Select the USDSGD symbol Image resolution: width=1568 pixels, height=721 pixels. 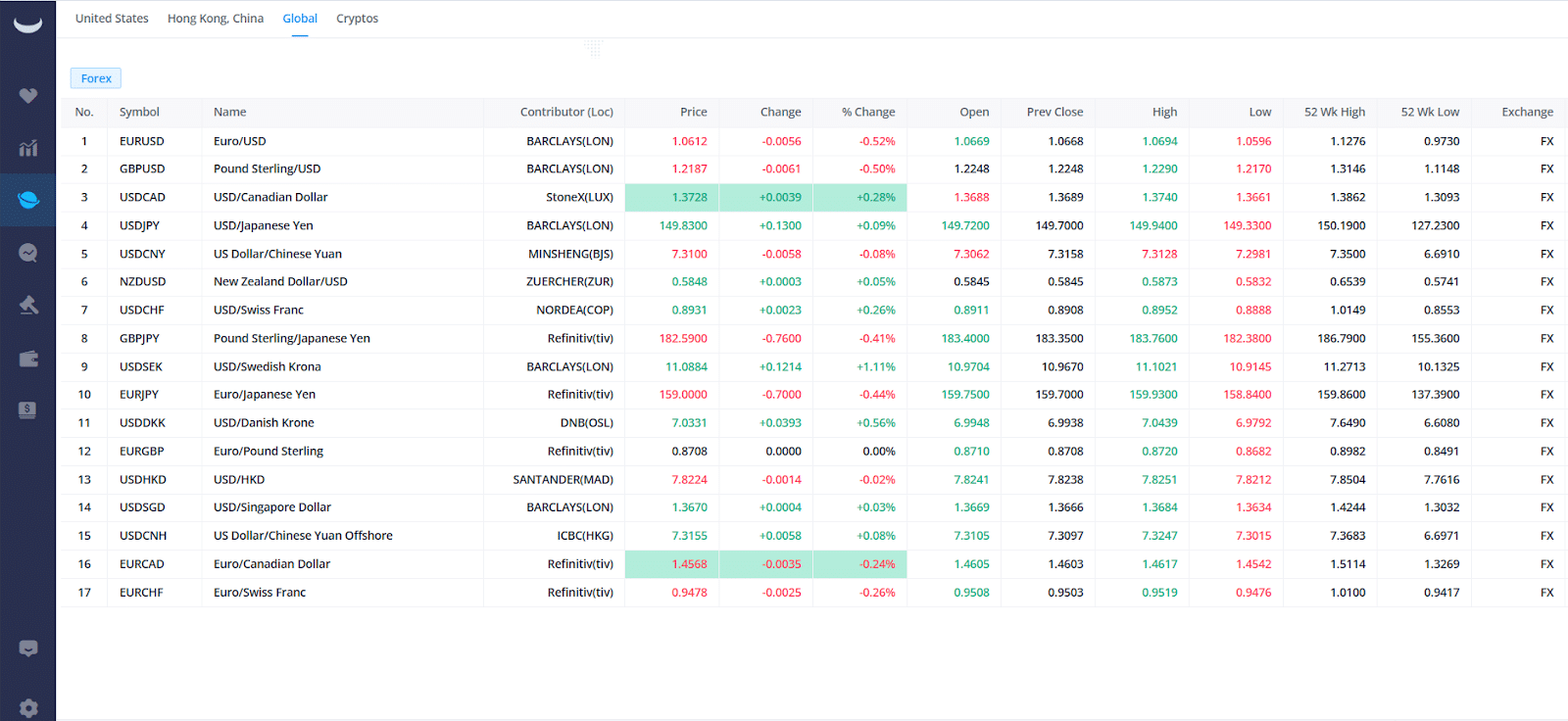click(142, 507)
